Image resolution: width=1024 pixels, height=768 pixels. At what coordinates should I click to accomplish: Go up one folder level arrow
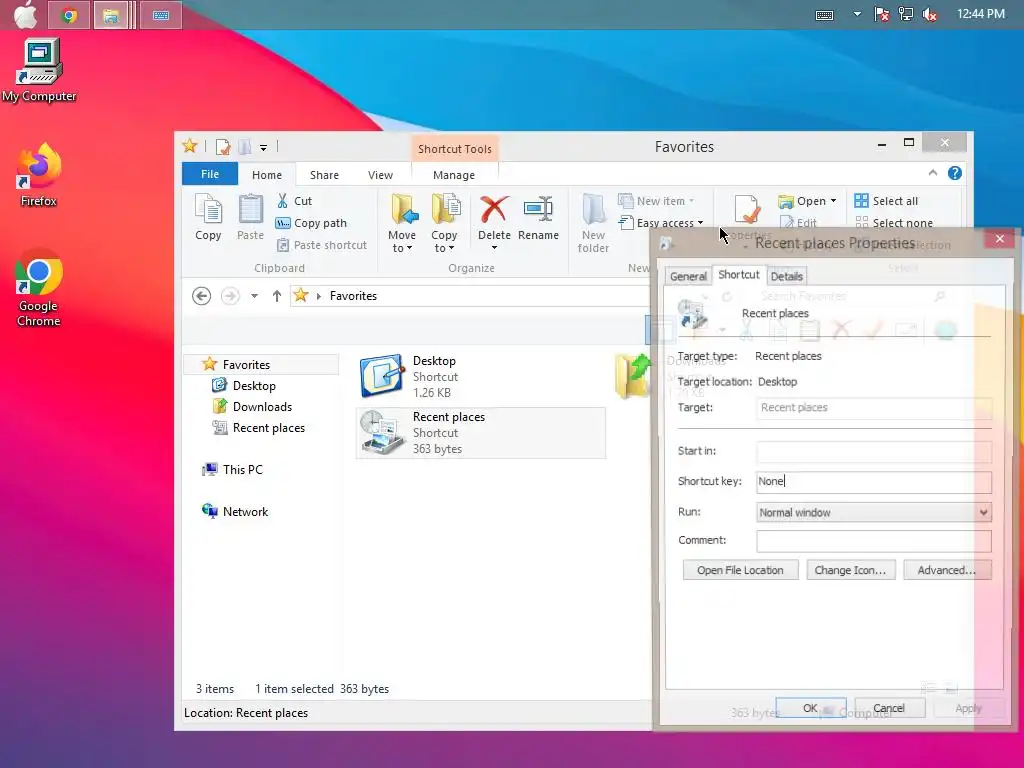coord(277,296)
